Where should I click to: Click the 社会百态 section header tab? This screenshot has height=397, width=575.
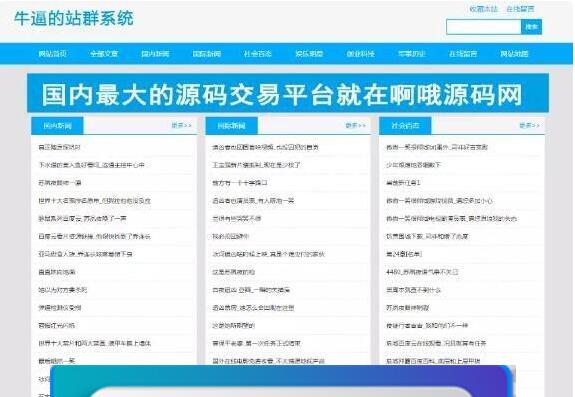tap(405, 126)
